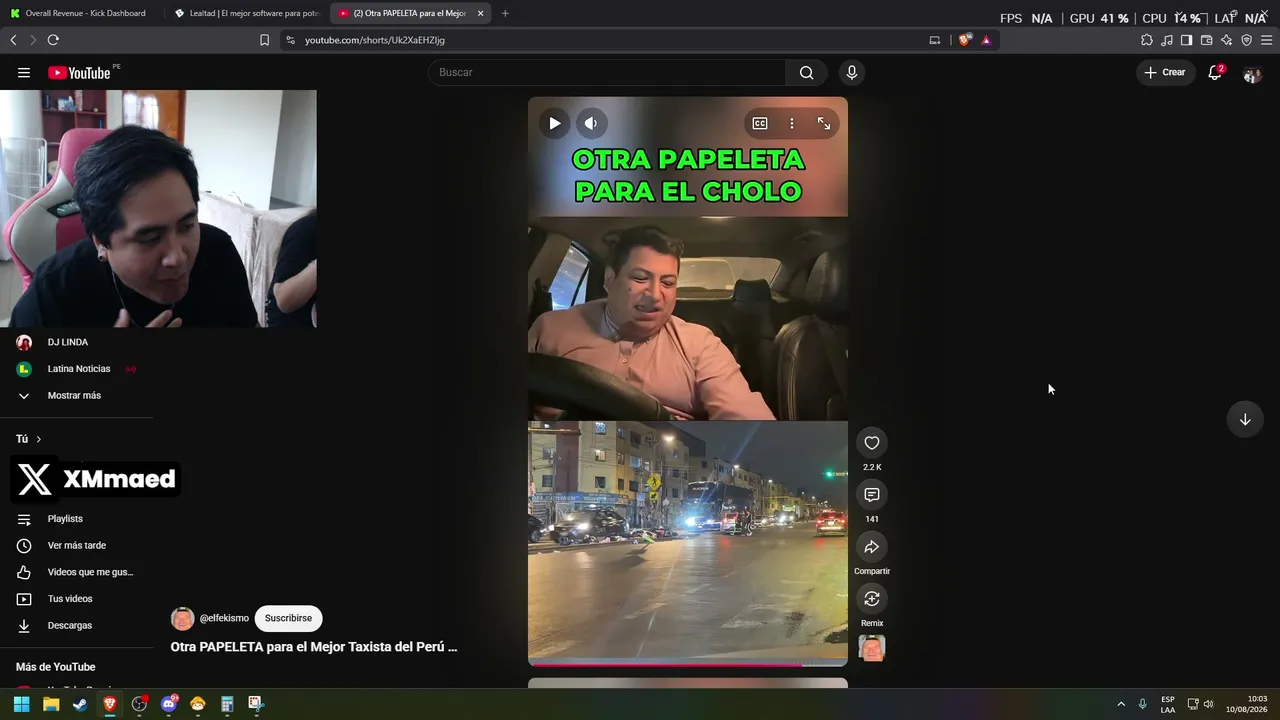Toggle closed captions on the Short

tap(760, 123)
